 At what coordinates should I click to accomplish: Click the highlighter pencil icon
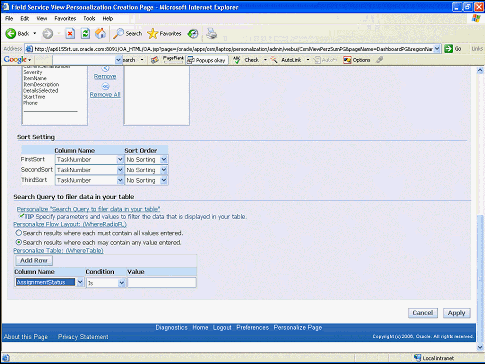[x=379, y=60]
